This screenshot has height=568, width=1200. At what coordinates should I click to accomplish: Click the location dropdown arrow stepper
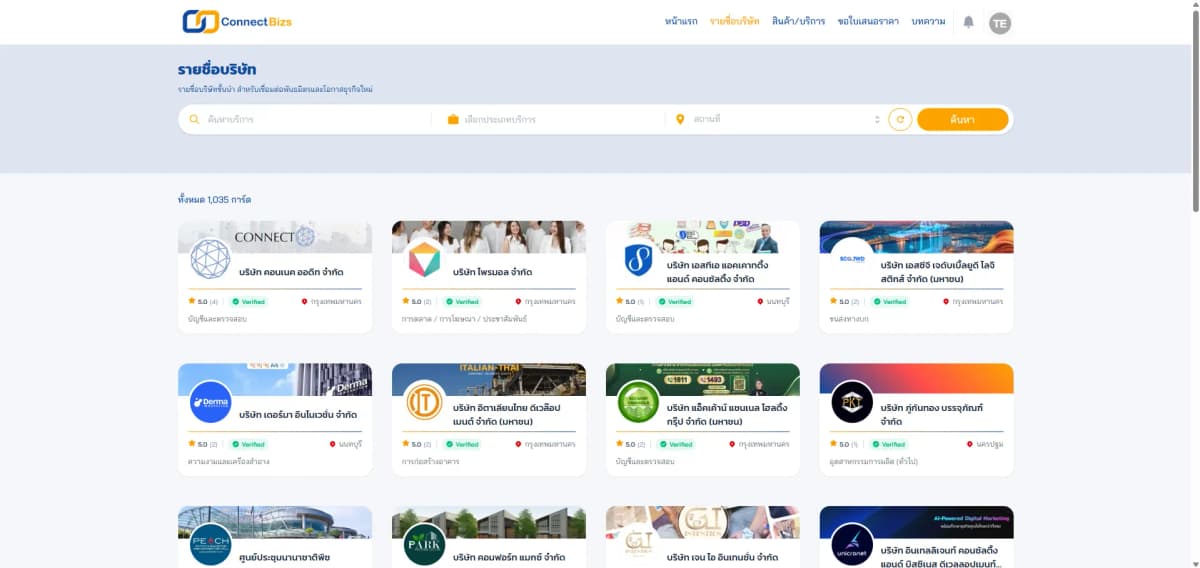point(877,119)
